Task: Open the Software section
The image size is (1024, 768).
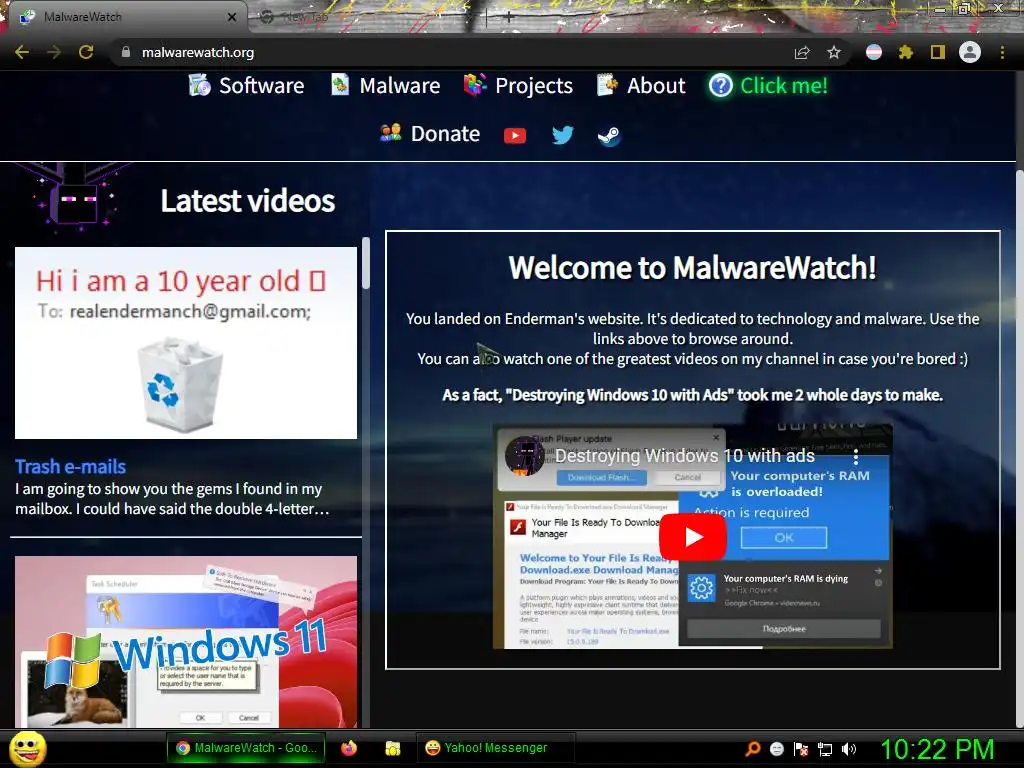Action: pos(247,86)
